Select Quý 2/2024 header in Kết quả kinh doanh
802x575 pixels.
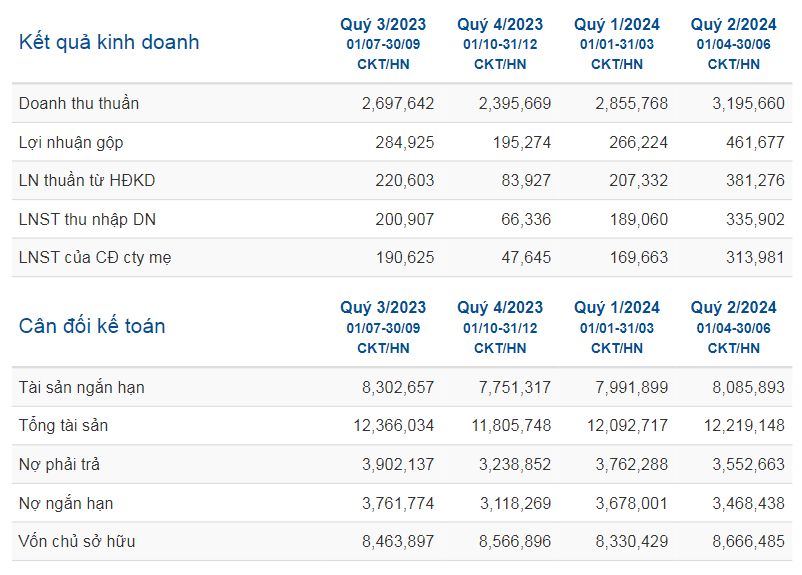(x=733, y=25)
